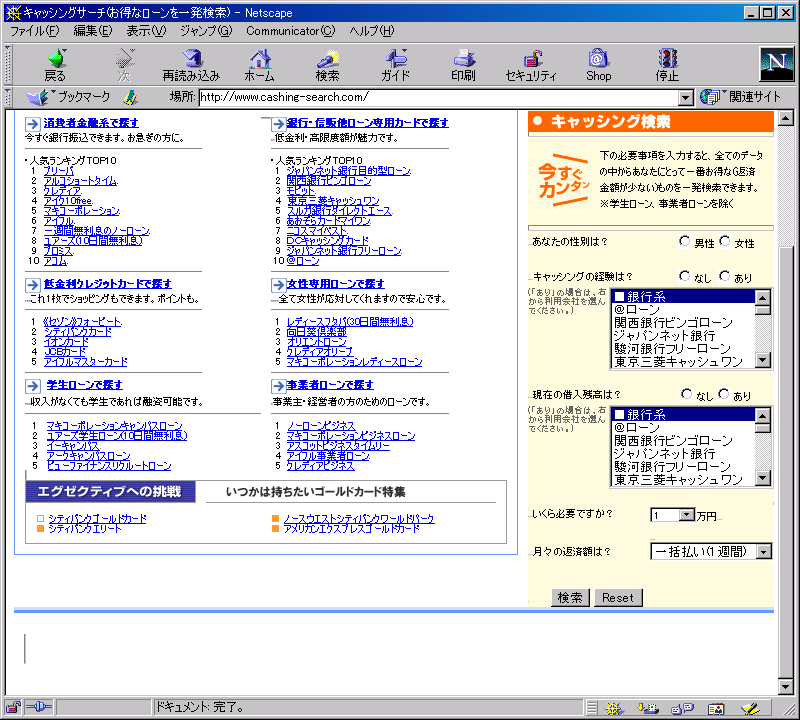Image resolution: width=800 pixels, height=720 pixels.
Task: Open the JCBカード link
Action: point(65,352)
